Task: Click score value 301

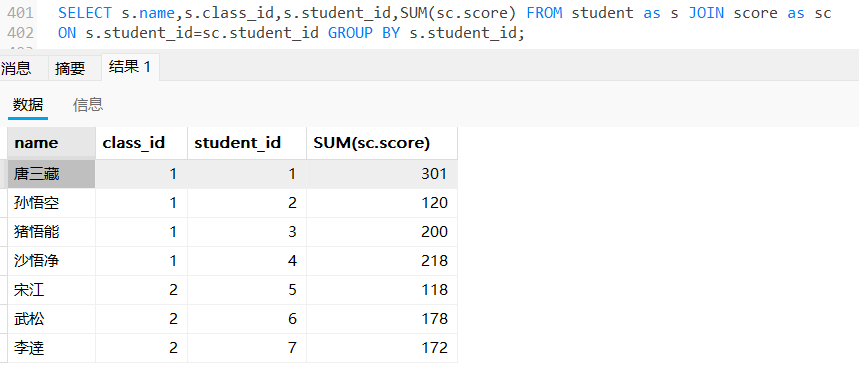Action: point(382,174)
